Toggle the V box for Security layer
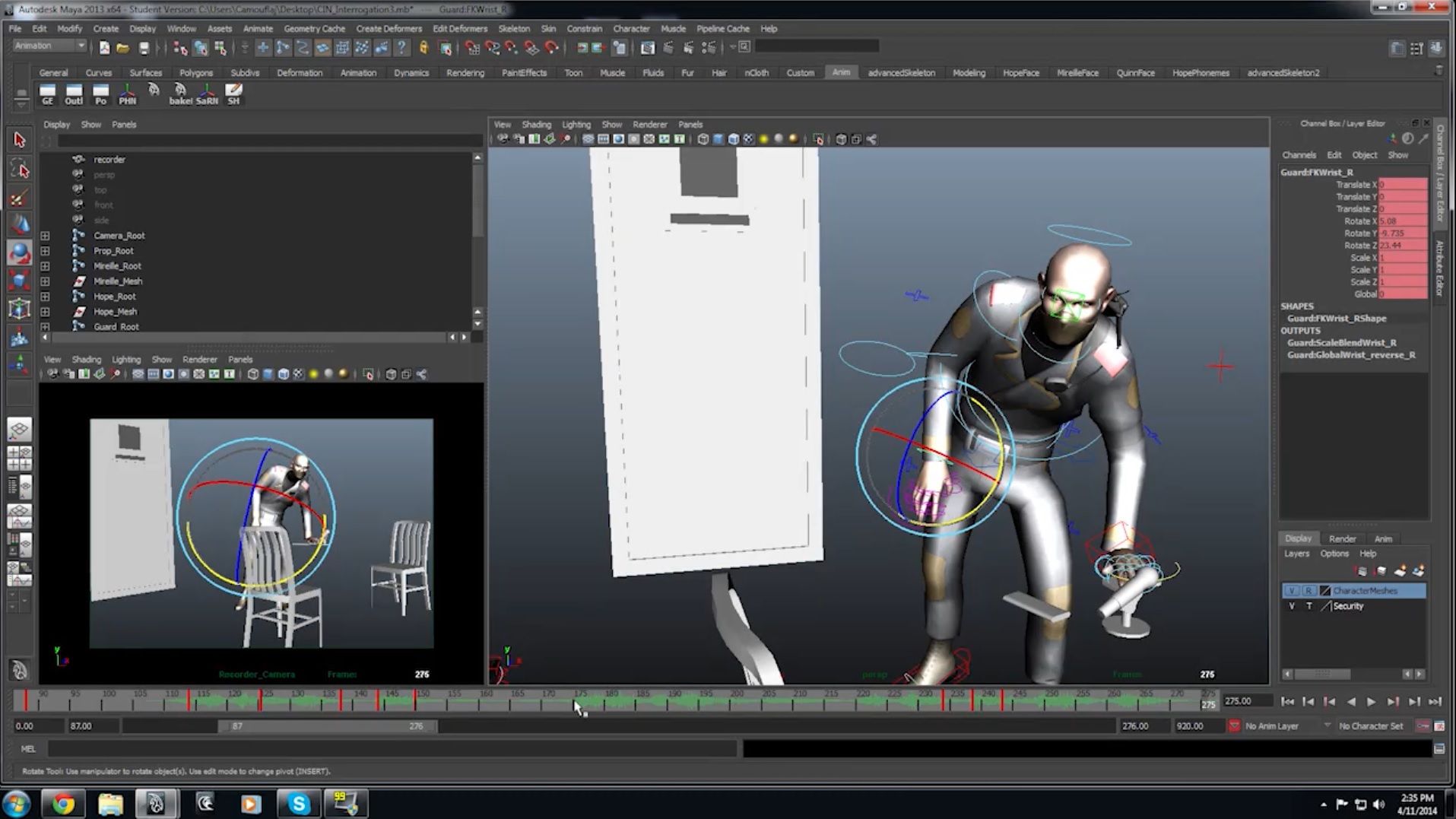The image size is (1456, 819). point(1292,606)
